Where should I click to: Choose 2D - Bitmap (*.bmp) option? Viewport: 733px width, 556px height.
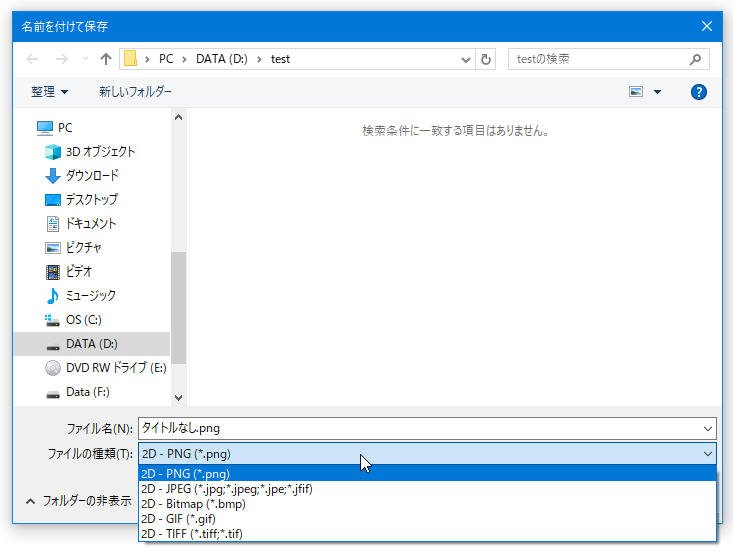pyautogui.click(x=428, y=504)
